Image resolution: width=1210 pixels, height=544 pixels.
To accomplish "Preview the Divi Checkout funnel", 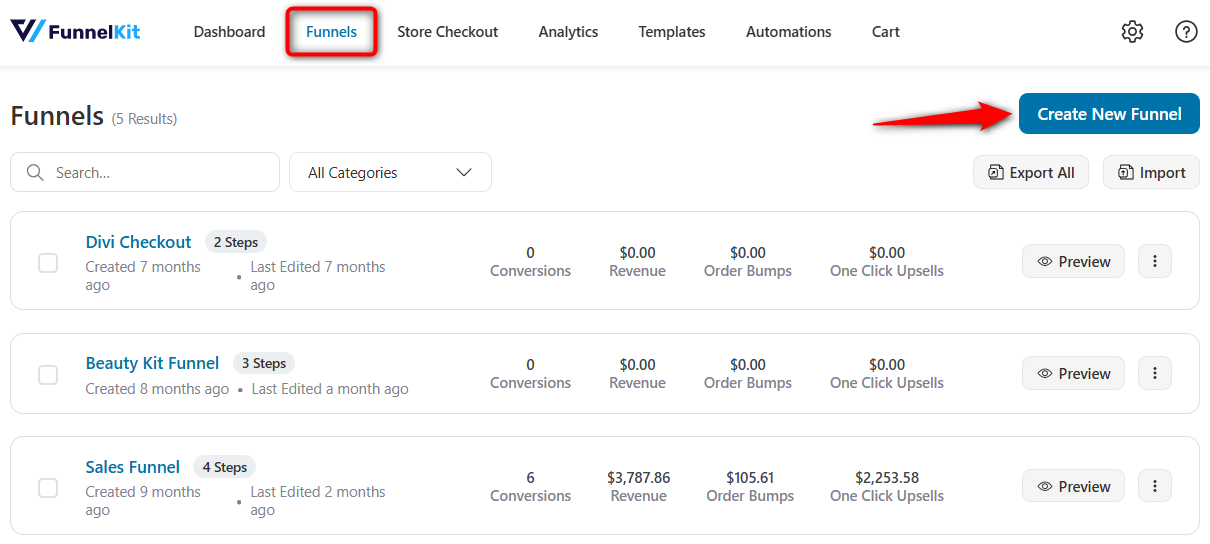I will point(1073,261).
